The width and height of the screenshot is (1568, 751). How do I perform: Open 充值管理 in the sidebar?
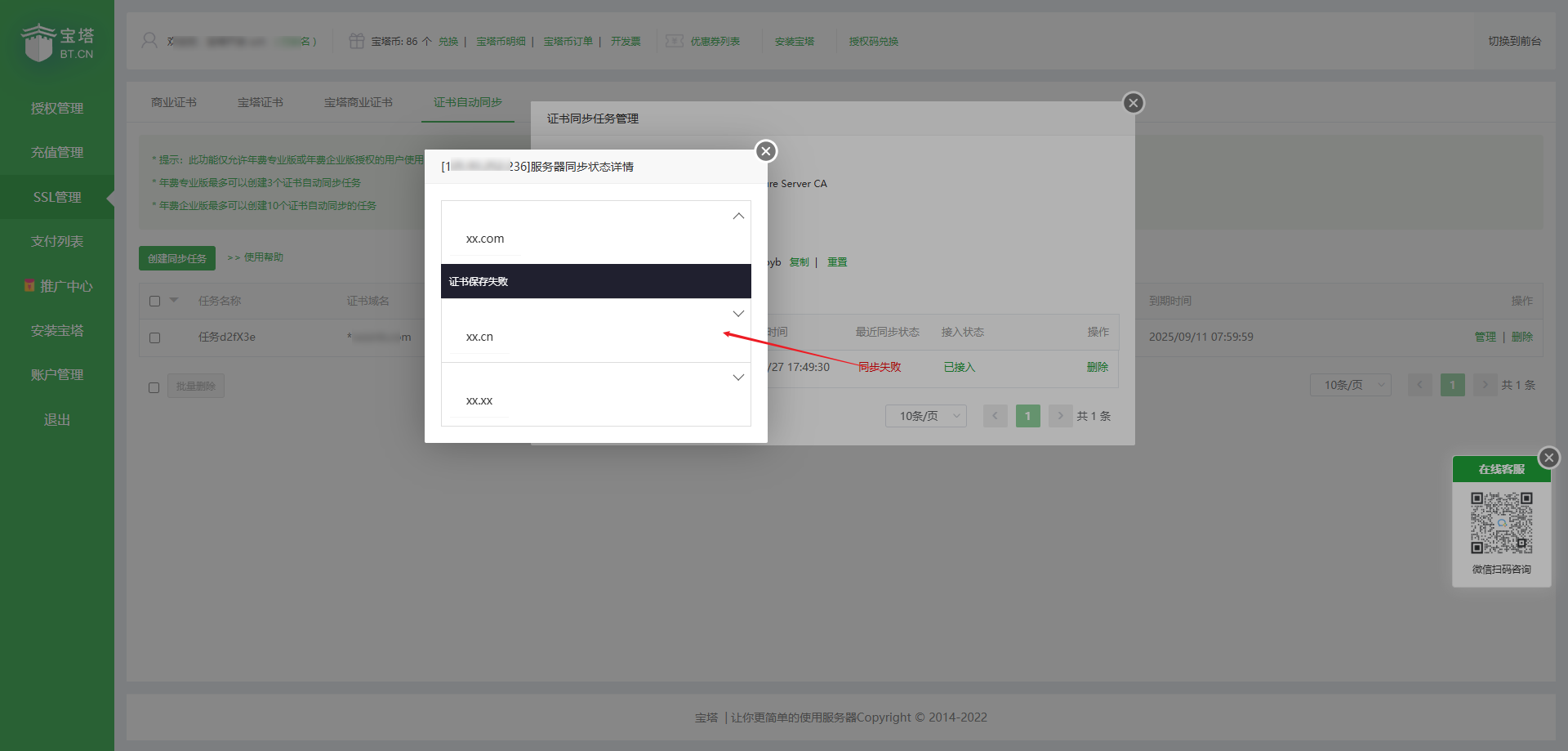(57, 152)
